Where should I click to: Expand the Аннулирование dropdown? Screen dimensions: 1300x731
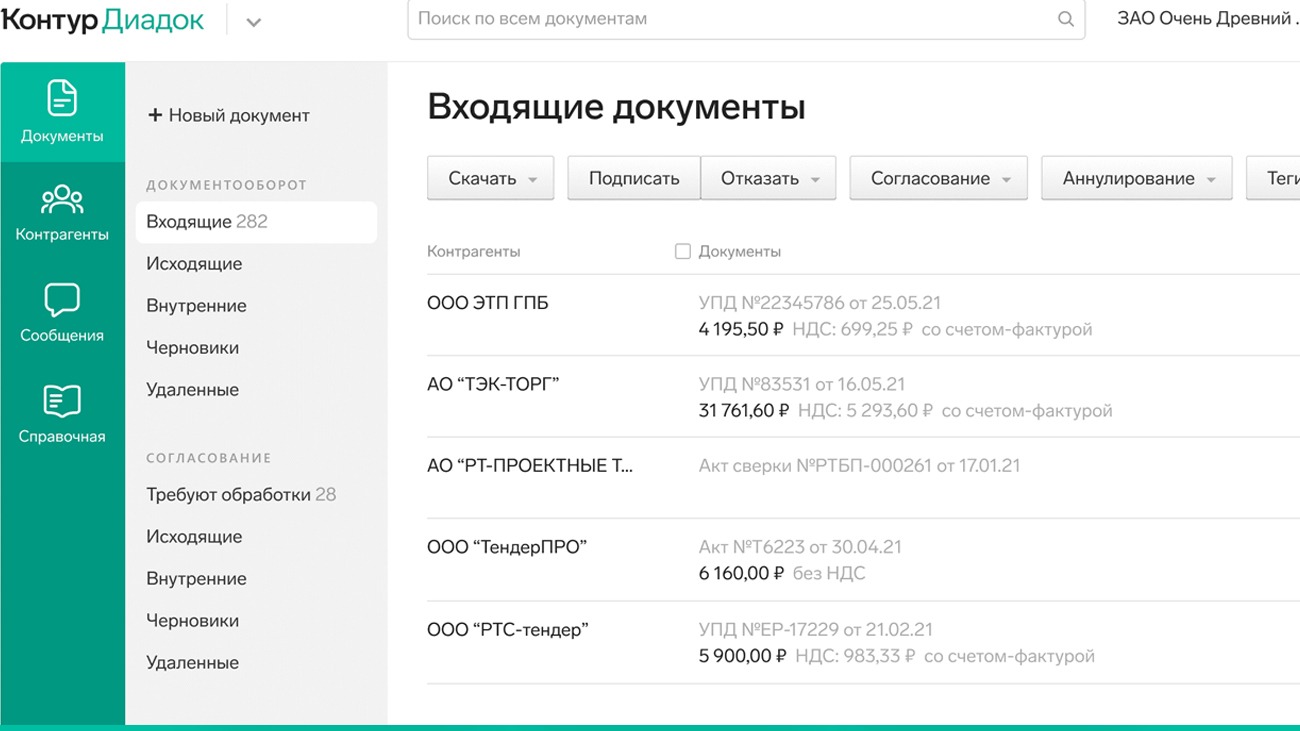coord(1136,179)
